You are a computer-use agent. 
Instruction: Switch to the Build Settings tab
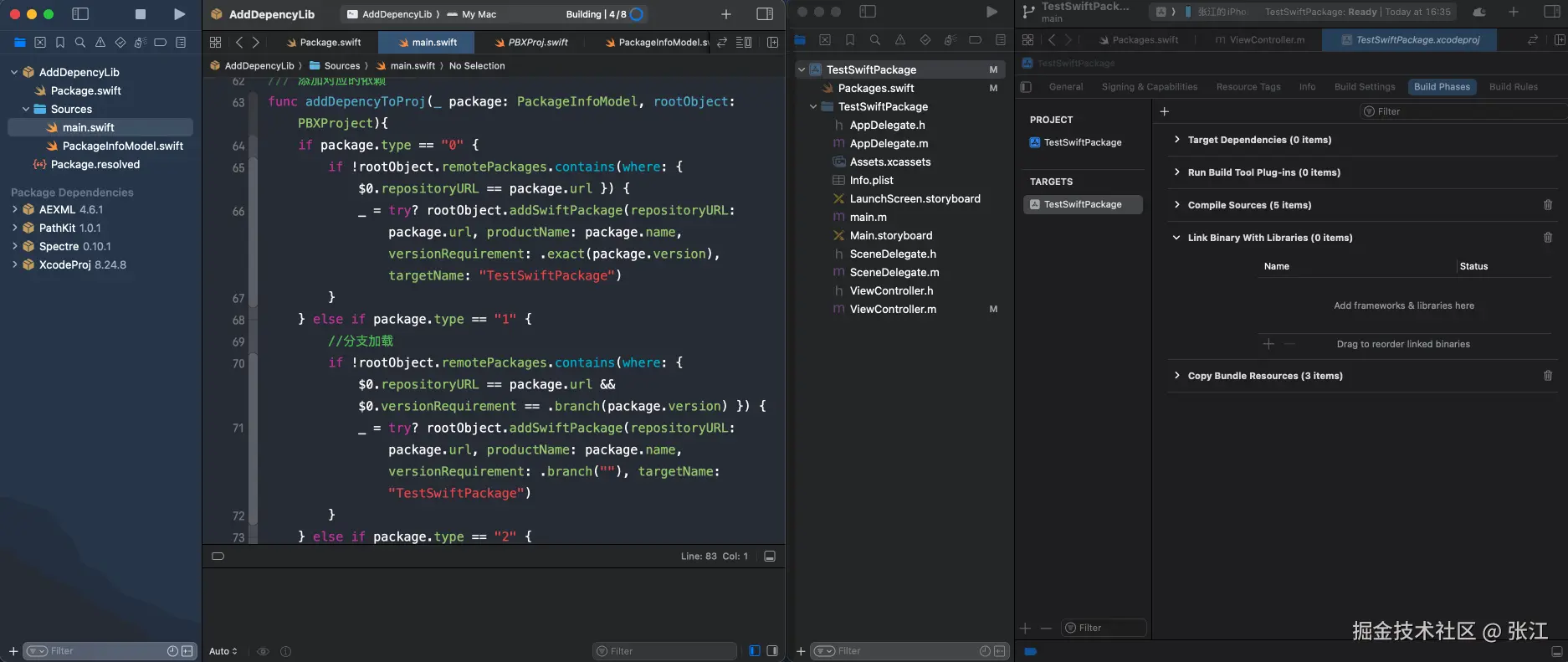coord(1364,87)
